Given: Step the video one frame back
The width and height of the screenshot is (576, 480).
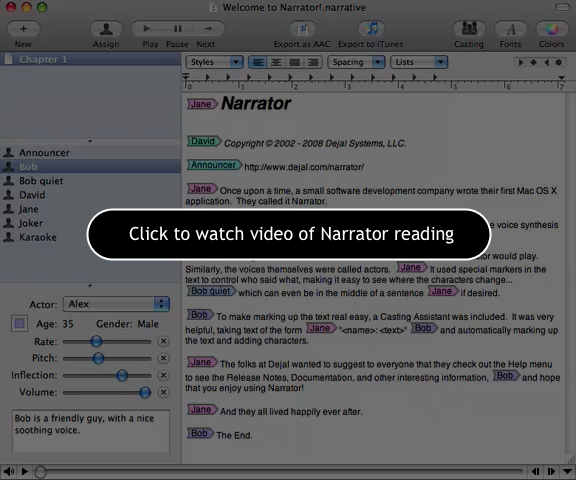Looking at the screenshot, I should (536, 471).
